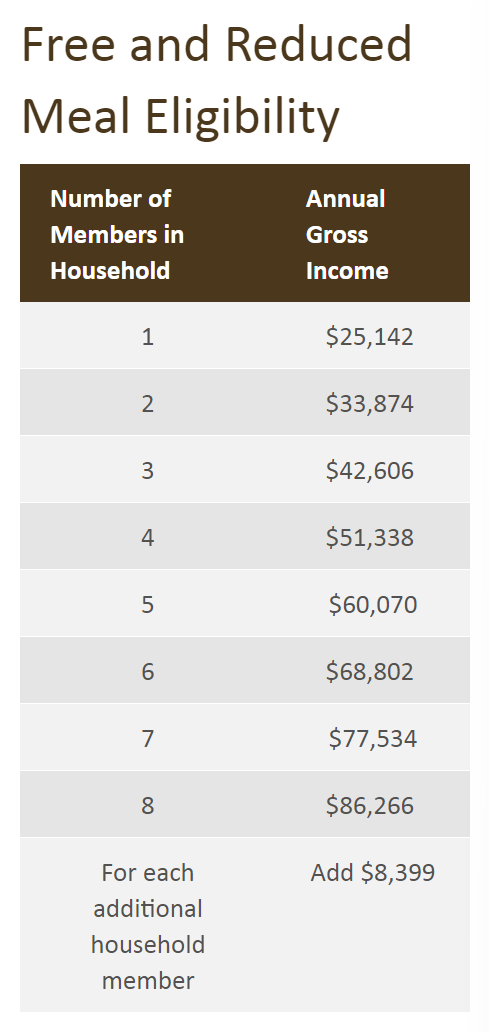Select household size 2 cell
489x1032 pixels.
pyautogui.click(x=148, y=403)
